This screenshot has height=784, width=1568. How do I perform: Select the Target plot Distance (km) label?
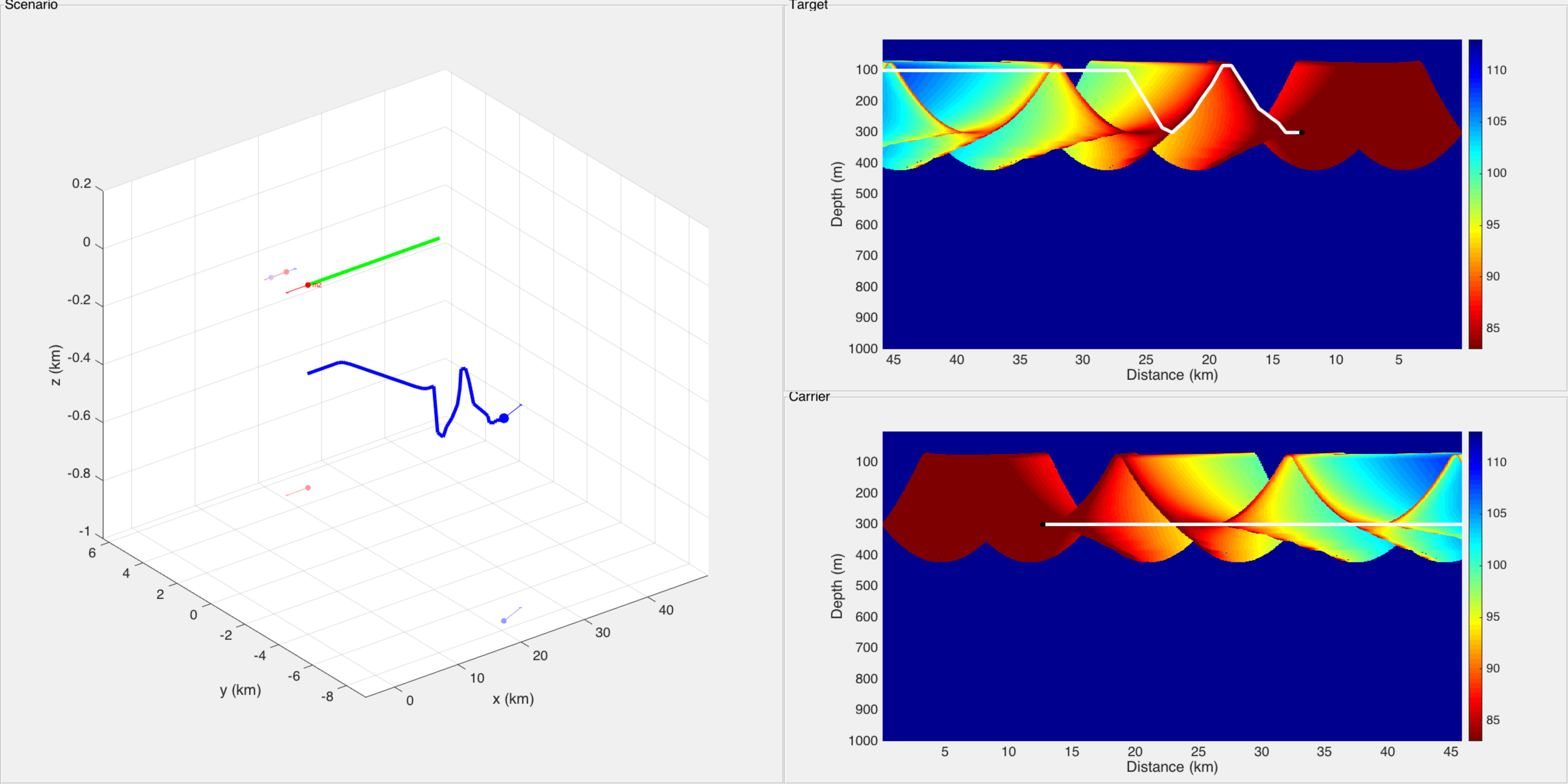pos(1172,375)
